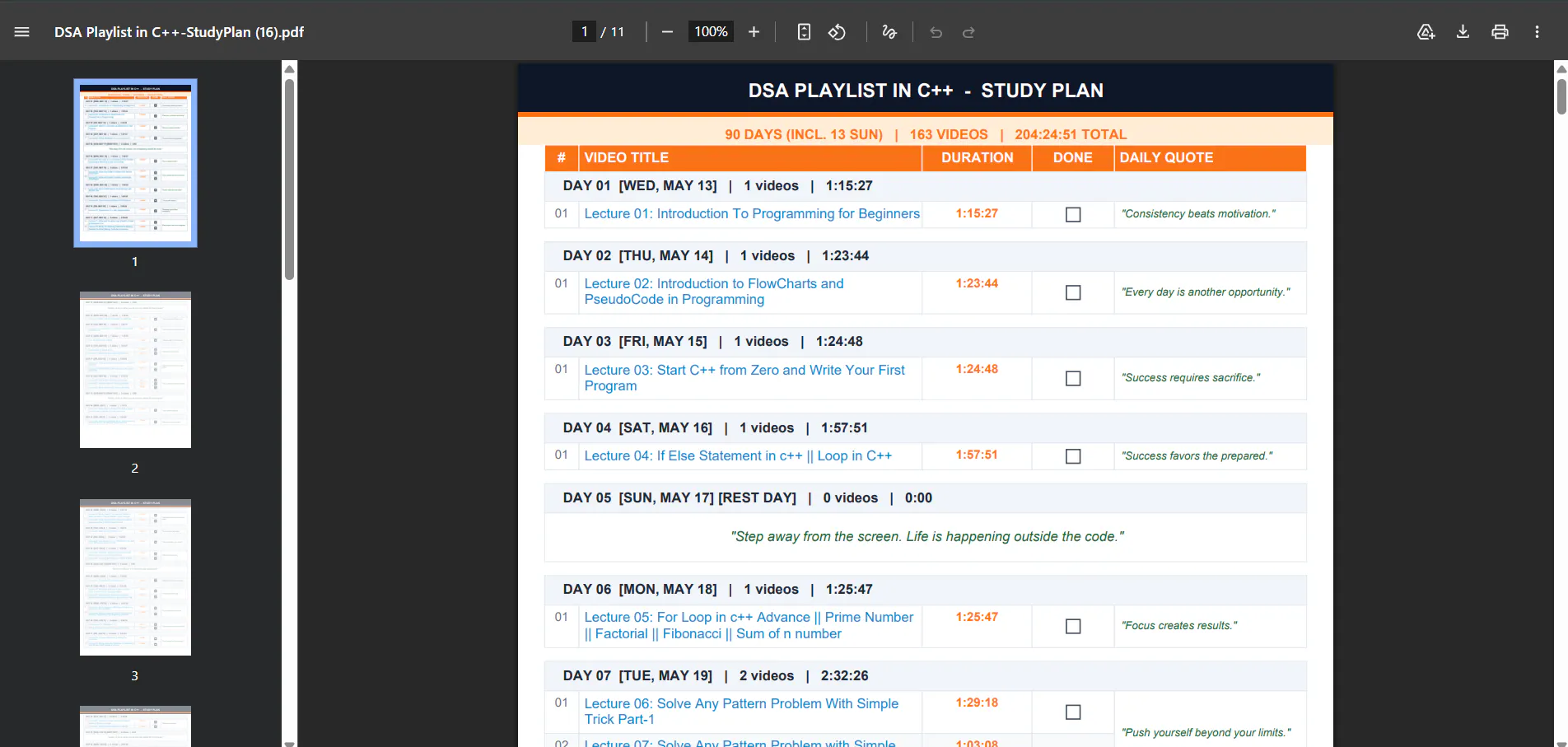Toggle the sidebar menu hamburger icon

point(22,32)
